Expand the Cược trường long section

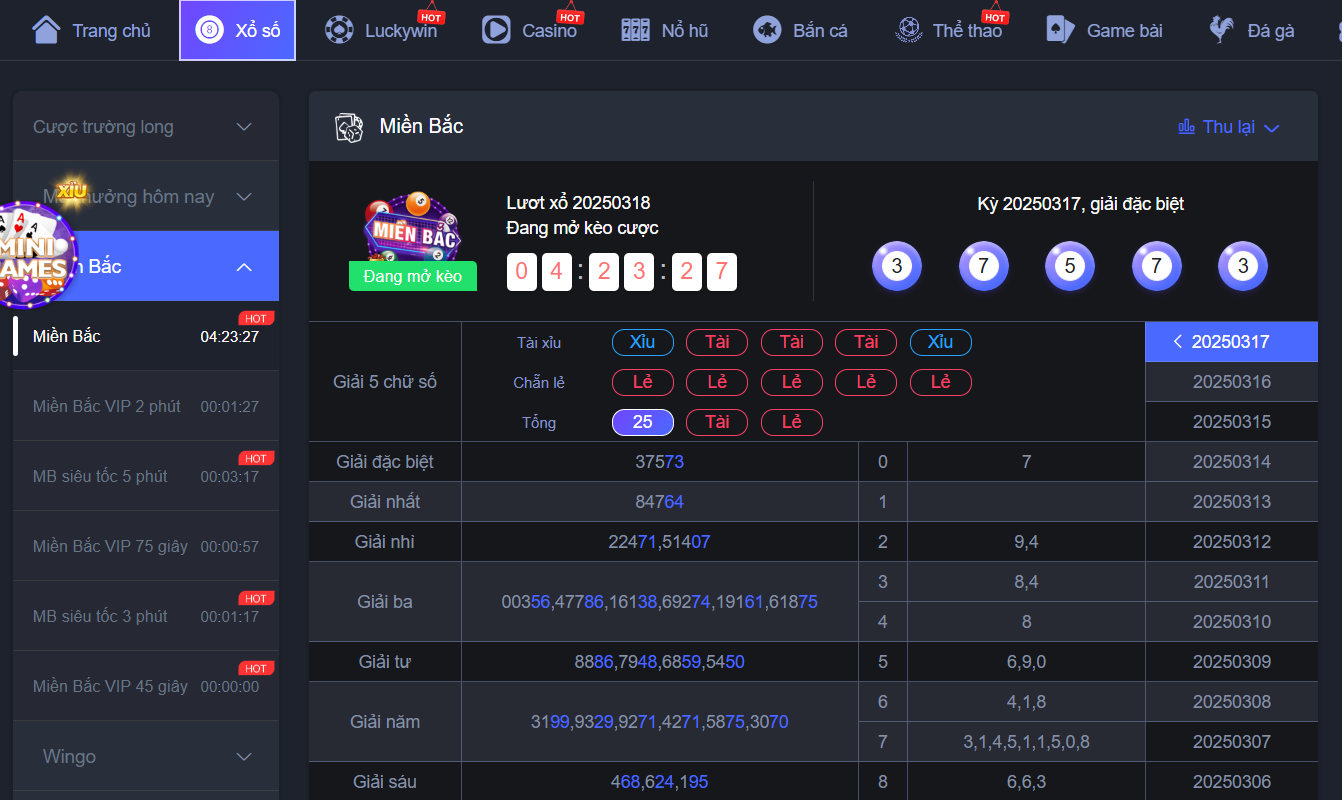tap(146, 126)
